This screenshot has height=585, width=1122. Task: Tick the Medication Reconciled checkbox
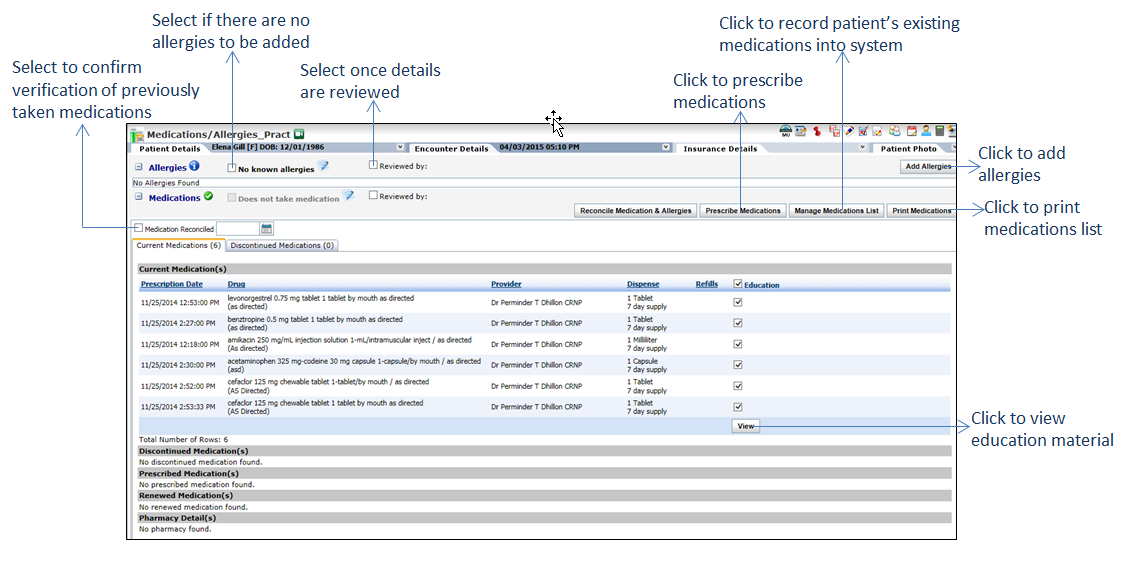139,229
